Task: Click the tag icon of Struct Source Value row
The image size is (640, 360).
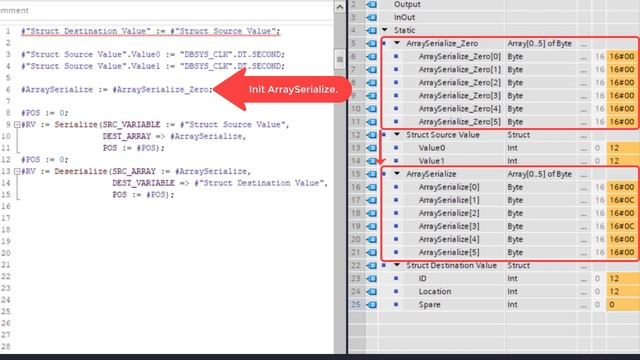Action: (x=371, y=135)
